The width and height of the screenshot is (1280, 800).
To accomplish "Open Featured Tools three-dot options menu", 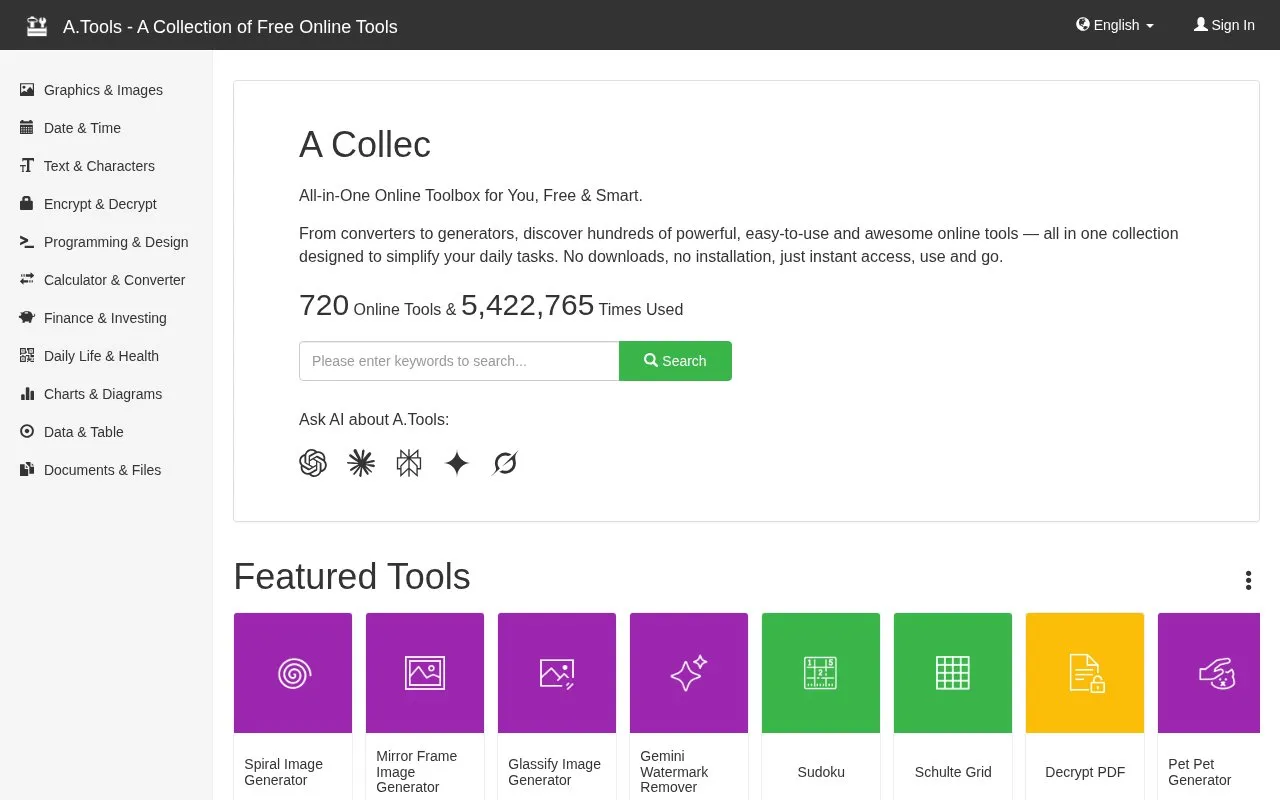I will [x=1248, y=580].
